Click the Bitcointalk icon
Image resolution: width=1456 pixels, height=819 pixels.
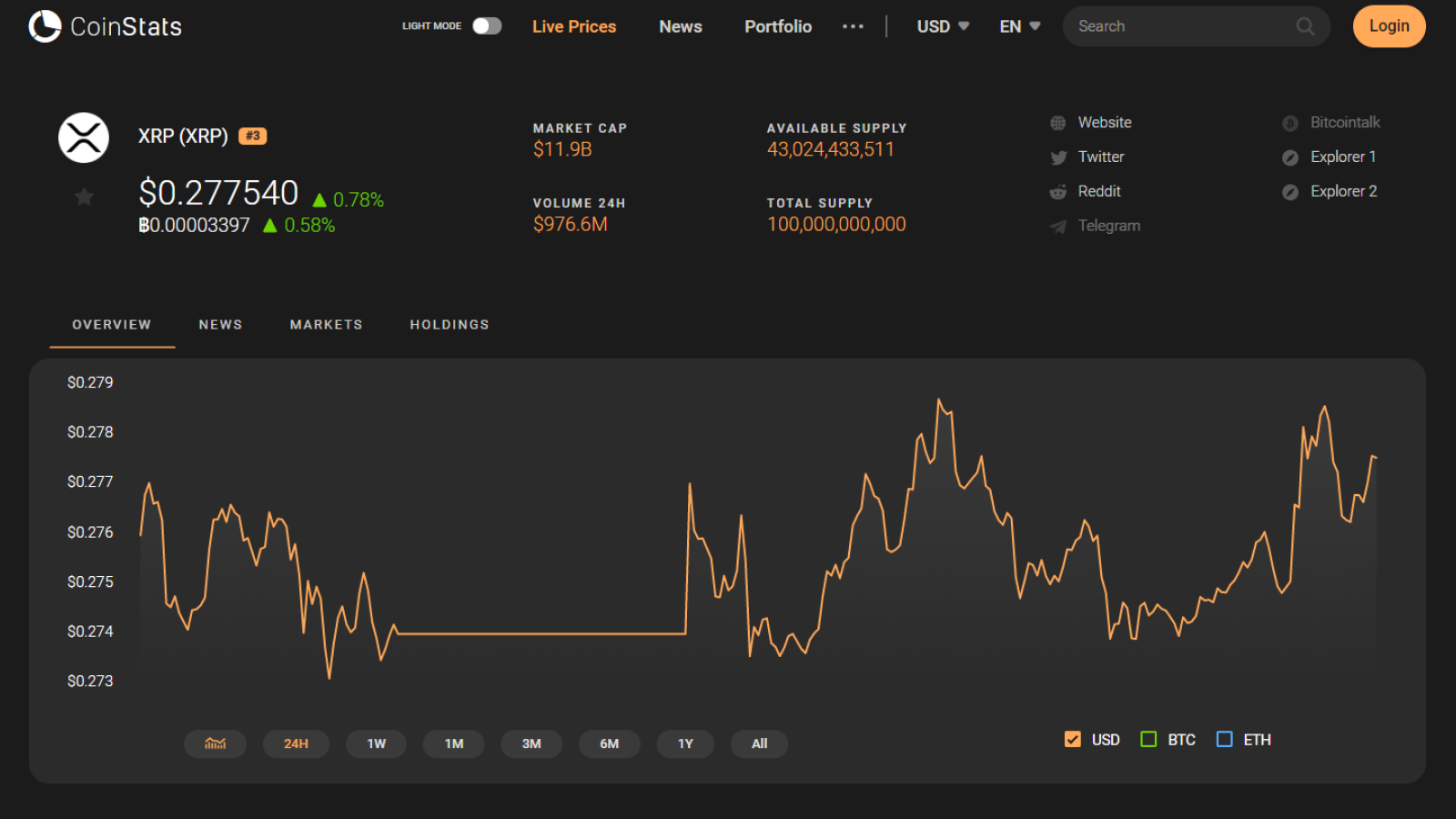click(x=1289, y=123)
